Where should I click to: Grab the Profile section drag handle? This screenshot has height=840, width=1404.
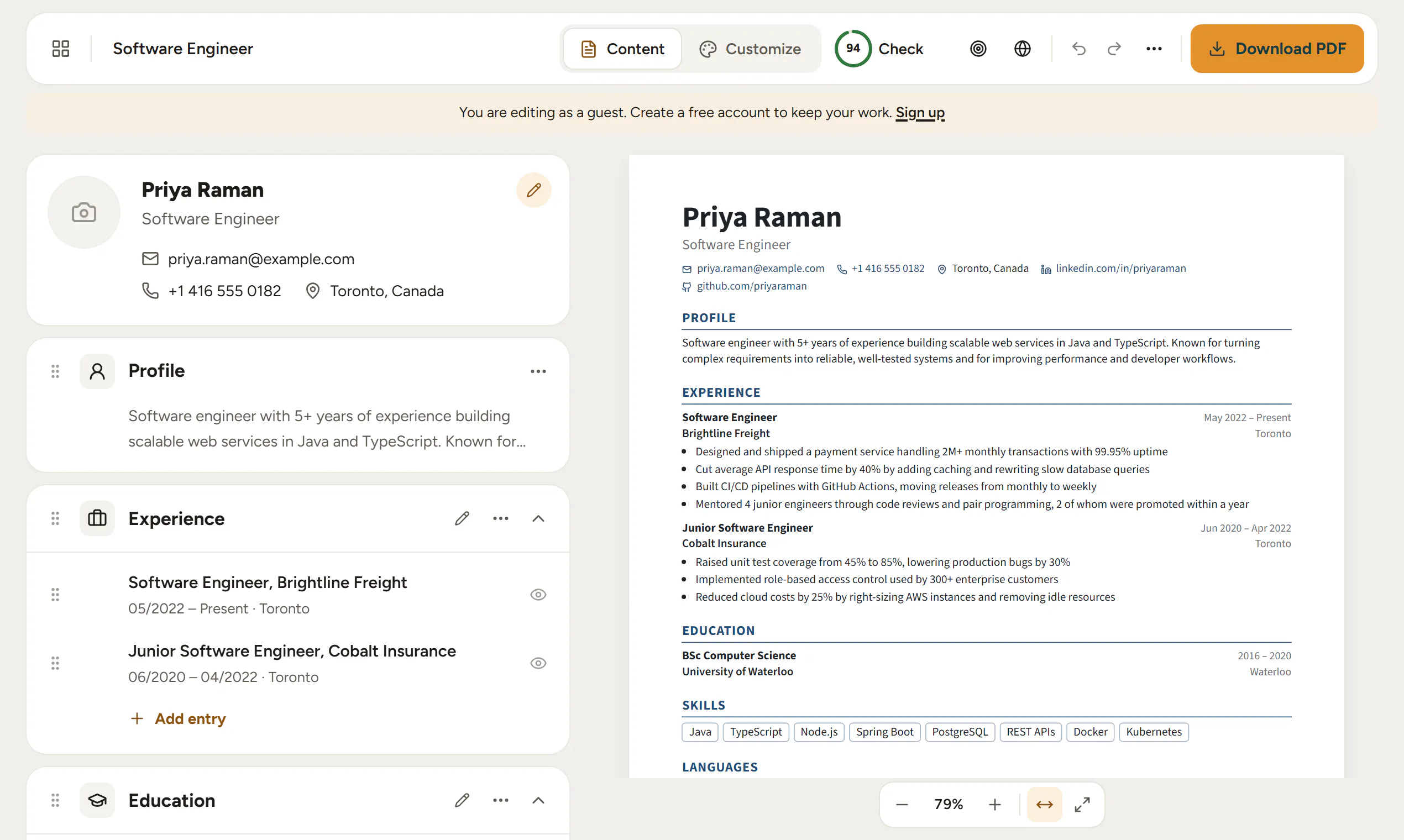tap(55, 371)
